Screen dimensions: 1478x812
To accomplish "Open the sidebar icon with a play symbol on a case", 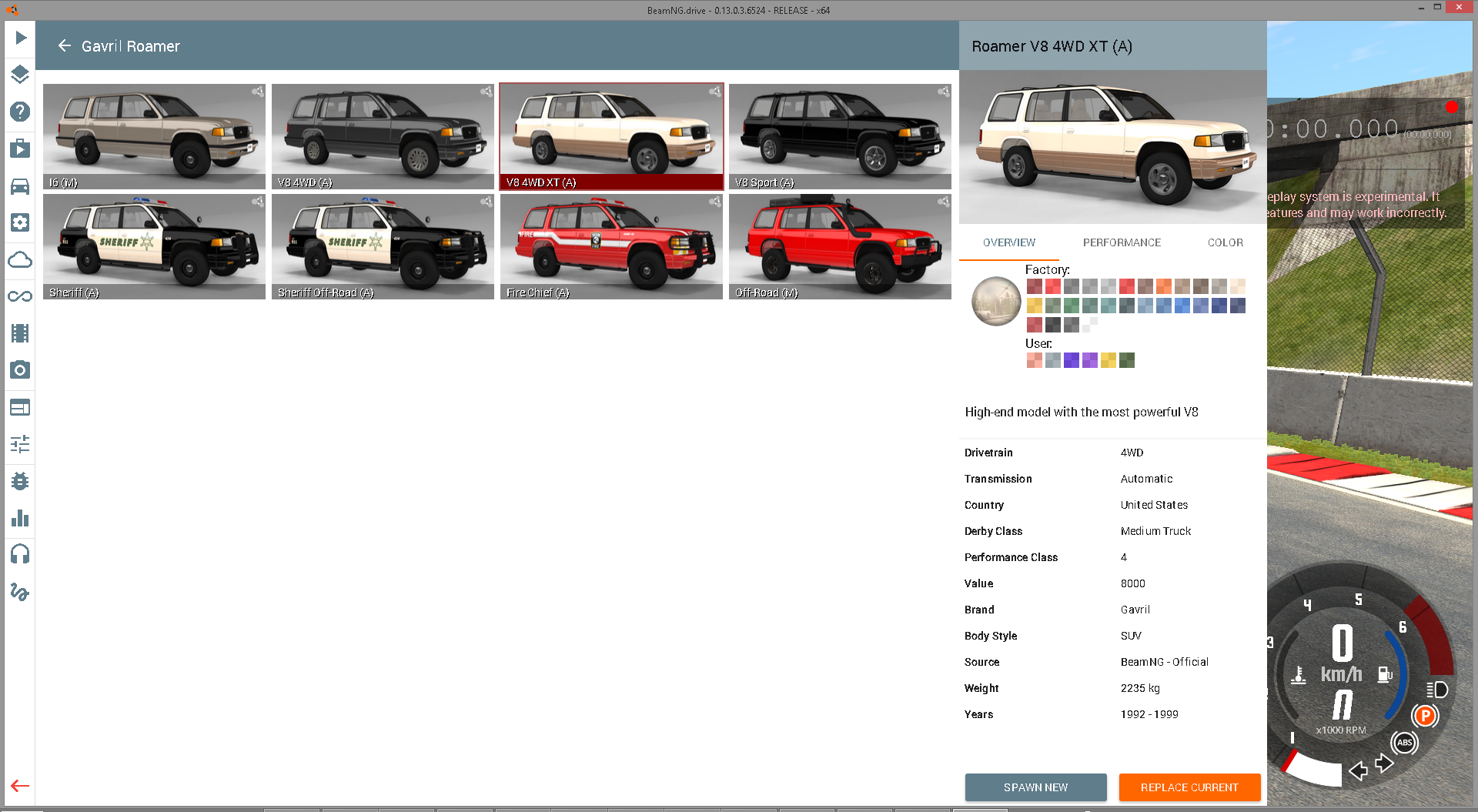I will point(20,149).
